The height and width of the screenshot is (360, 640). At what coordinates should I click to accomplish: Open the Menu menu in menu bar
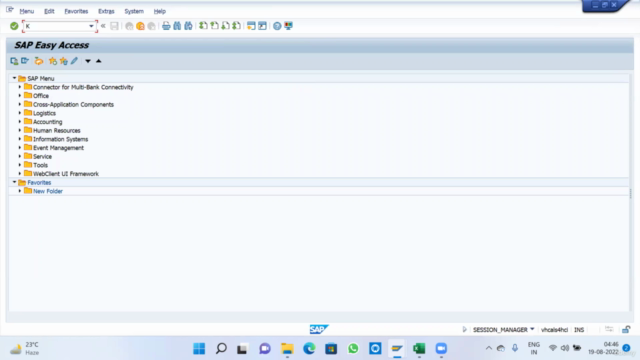[x=27, y=11]
